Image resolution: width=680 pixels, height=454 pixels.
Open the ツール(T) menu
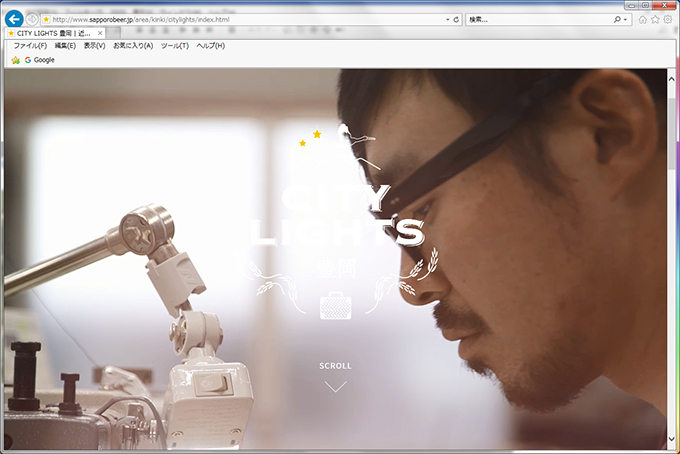(x=175, y=46)
